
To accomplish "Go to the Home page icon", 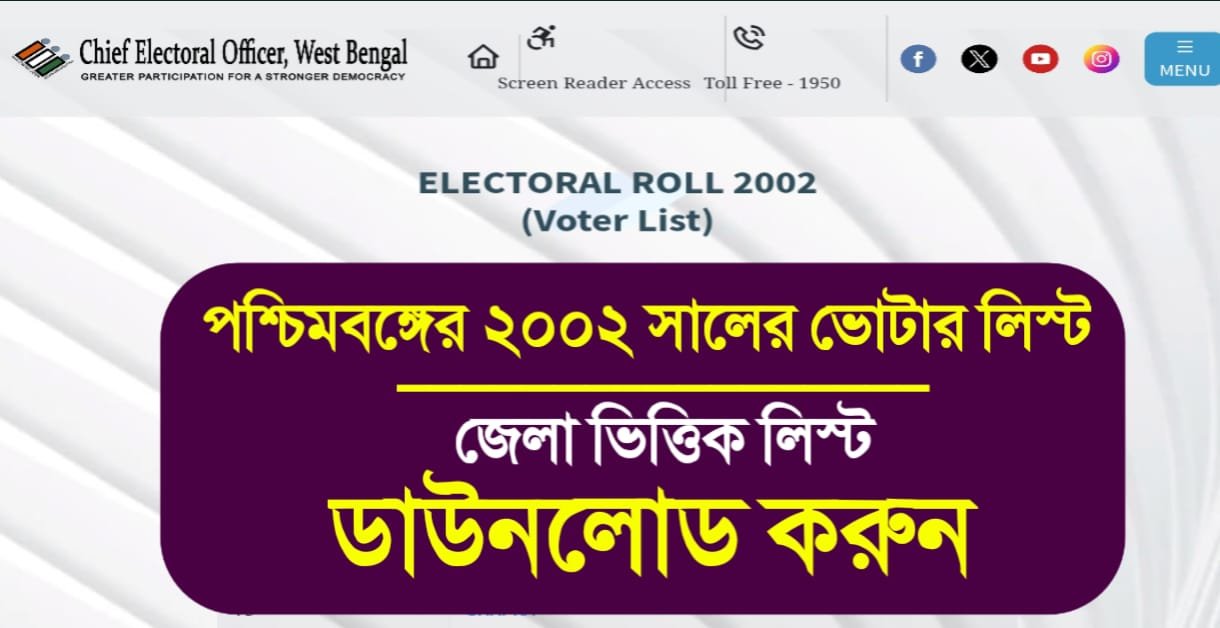I will click(x=483, y=57).
